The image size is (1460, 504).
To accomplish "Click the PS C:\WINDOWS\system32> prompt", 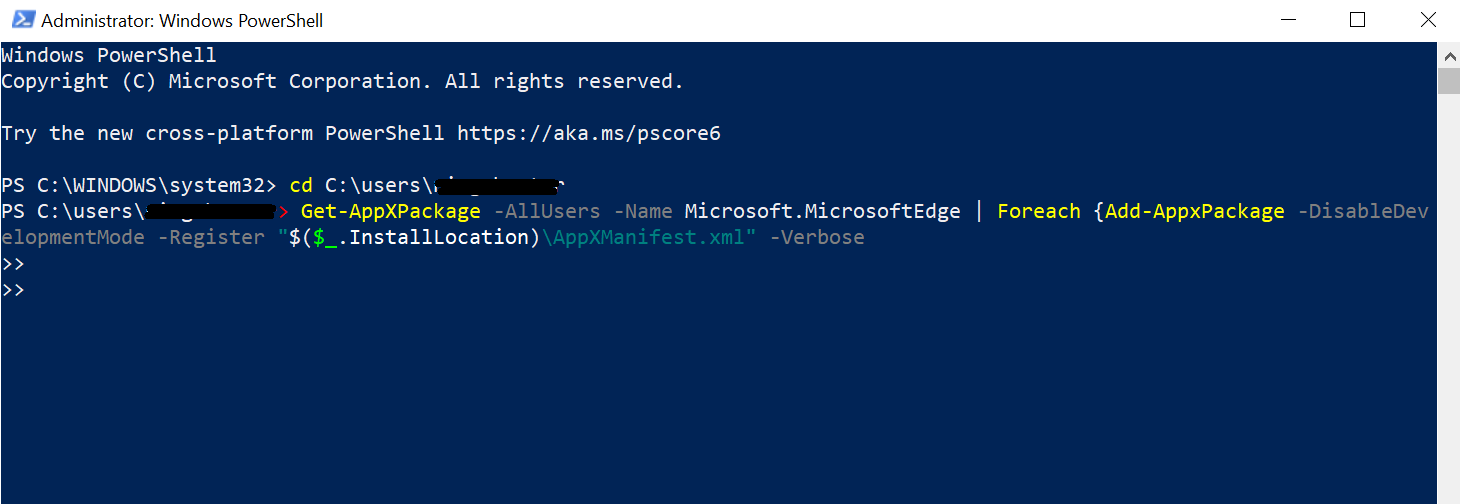I will (x=138, y=185).
